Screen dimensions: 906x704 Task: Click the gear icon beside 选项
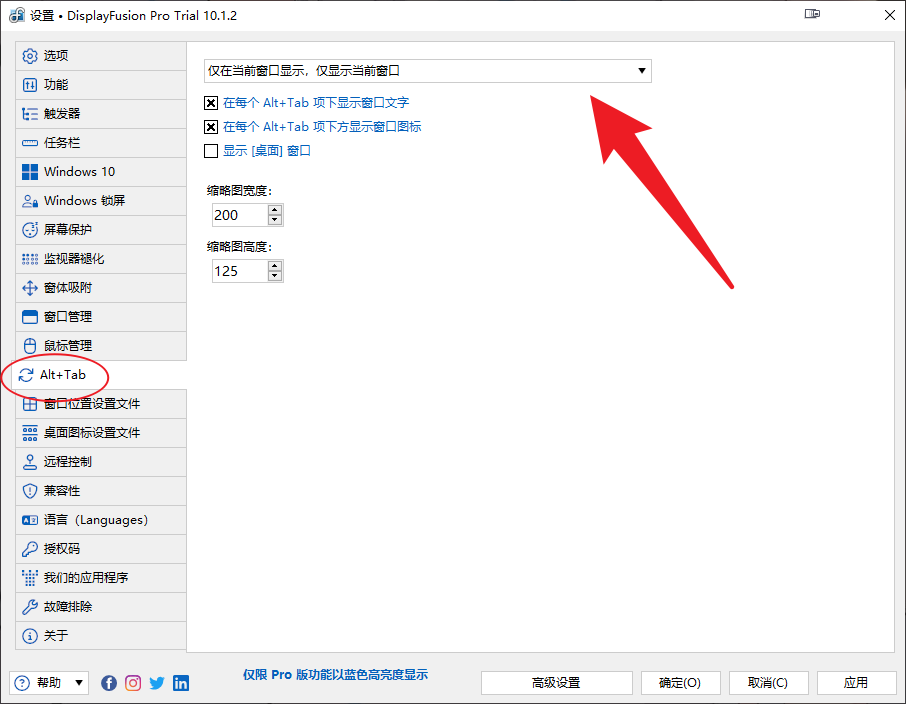pos(30,56)
